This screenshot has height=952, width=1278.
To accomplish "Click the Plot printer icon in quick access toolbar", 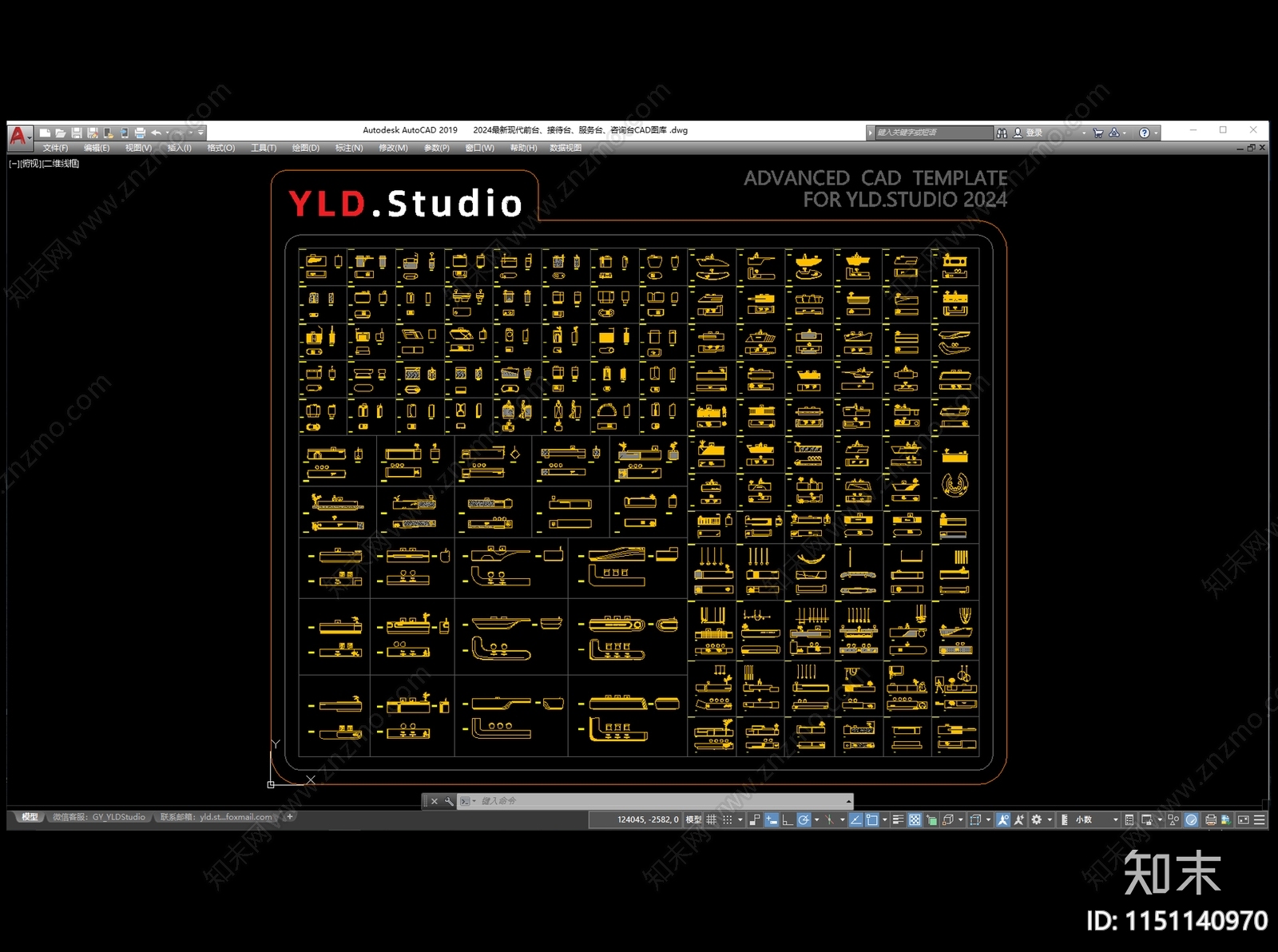I will pyautogui.click(x=140, y=133).
